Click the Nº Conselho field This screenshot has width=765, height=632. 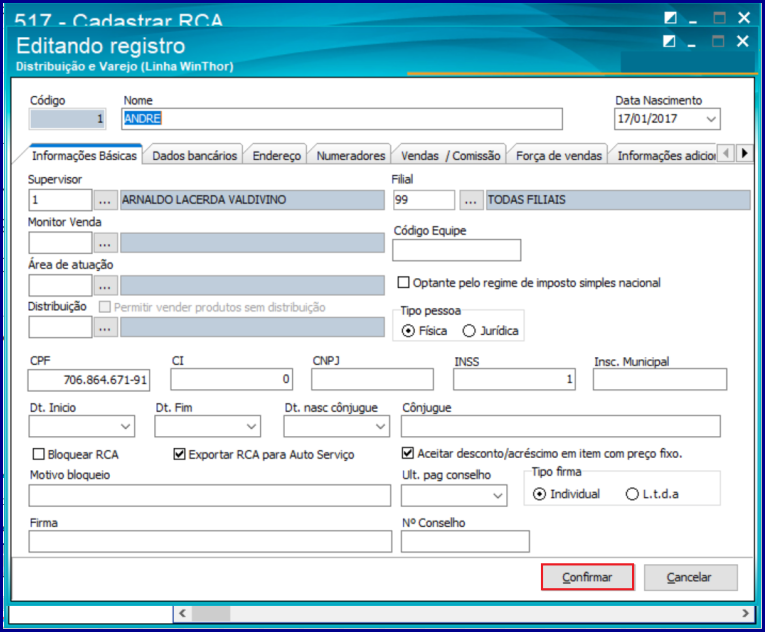[x=465, y=542]
